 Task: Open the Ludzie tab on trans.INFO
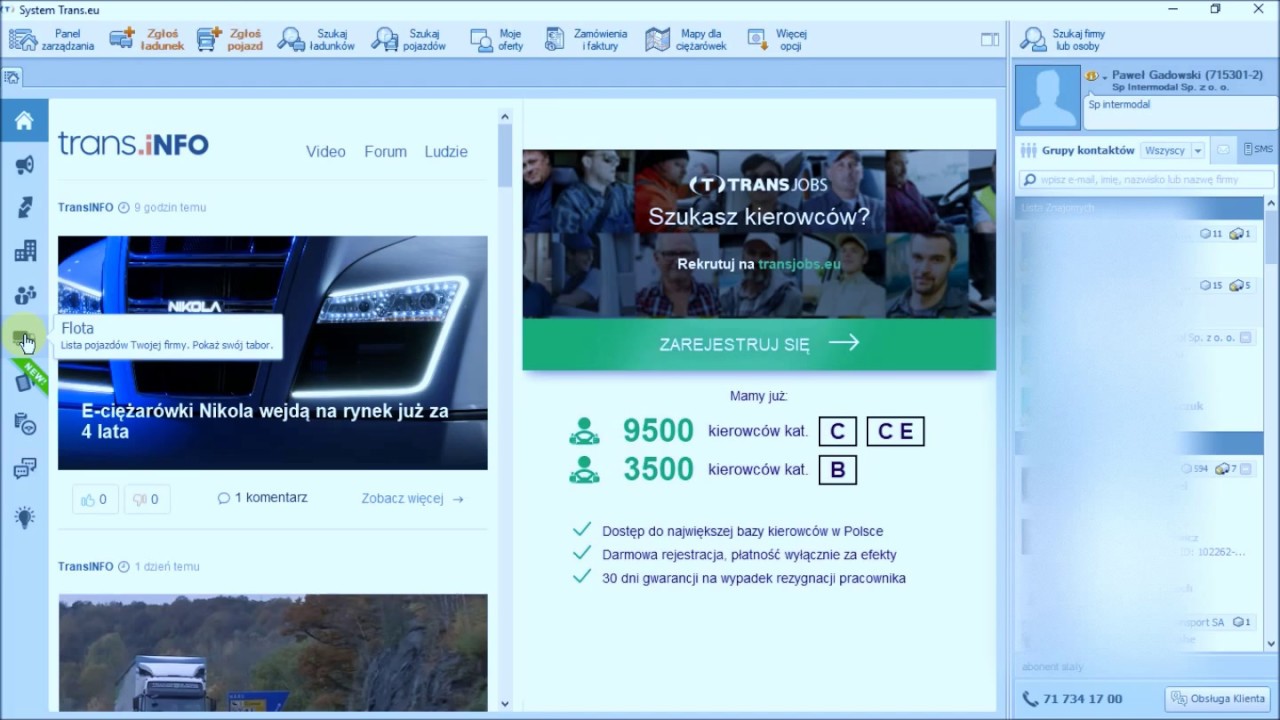point(446,152)
